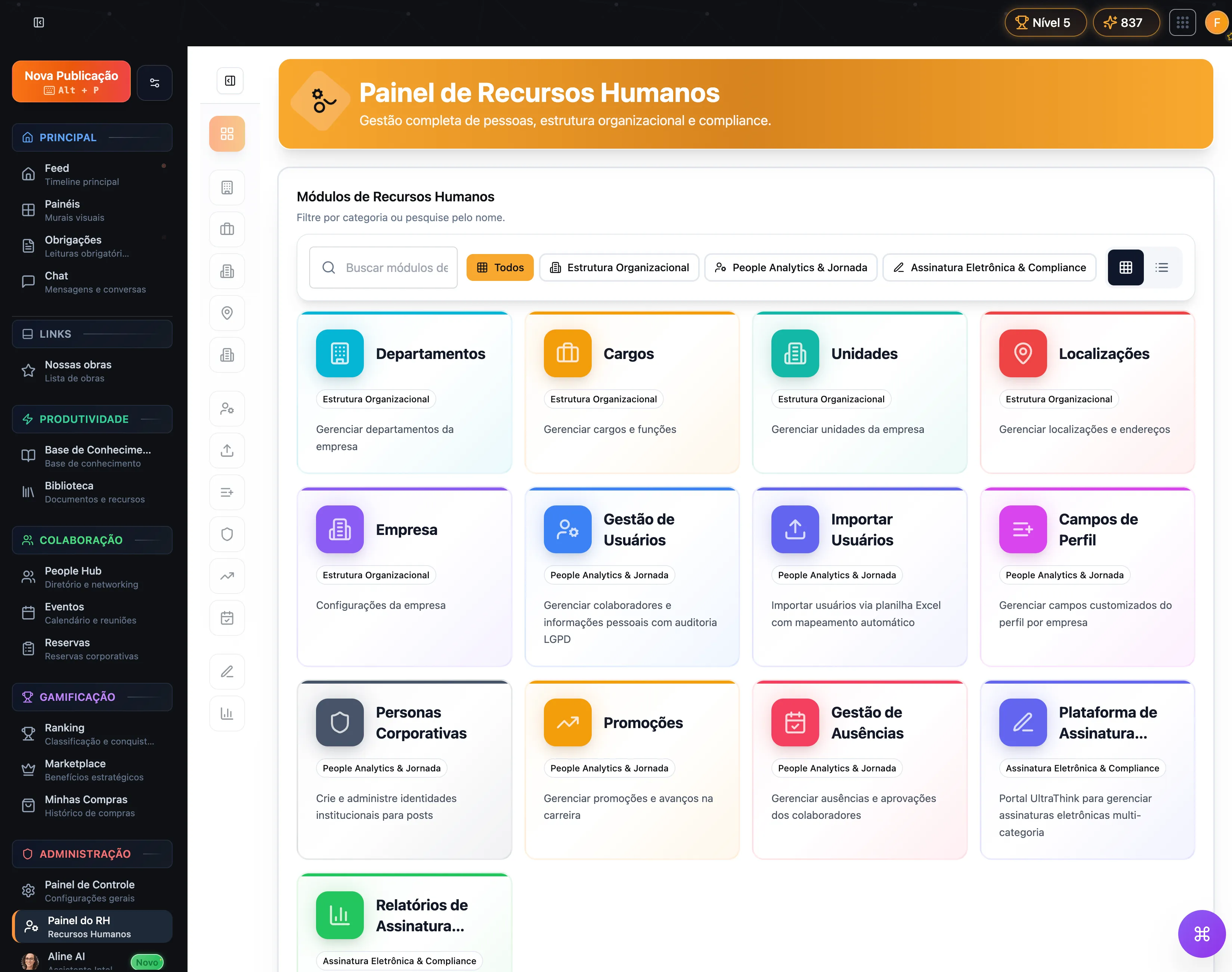Screen dimensions: 1232x972
Task: Click the location pin icon in the module rail
Action: pos(226,313)
